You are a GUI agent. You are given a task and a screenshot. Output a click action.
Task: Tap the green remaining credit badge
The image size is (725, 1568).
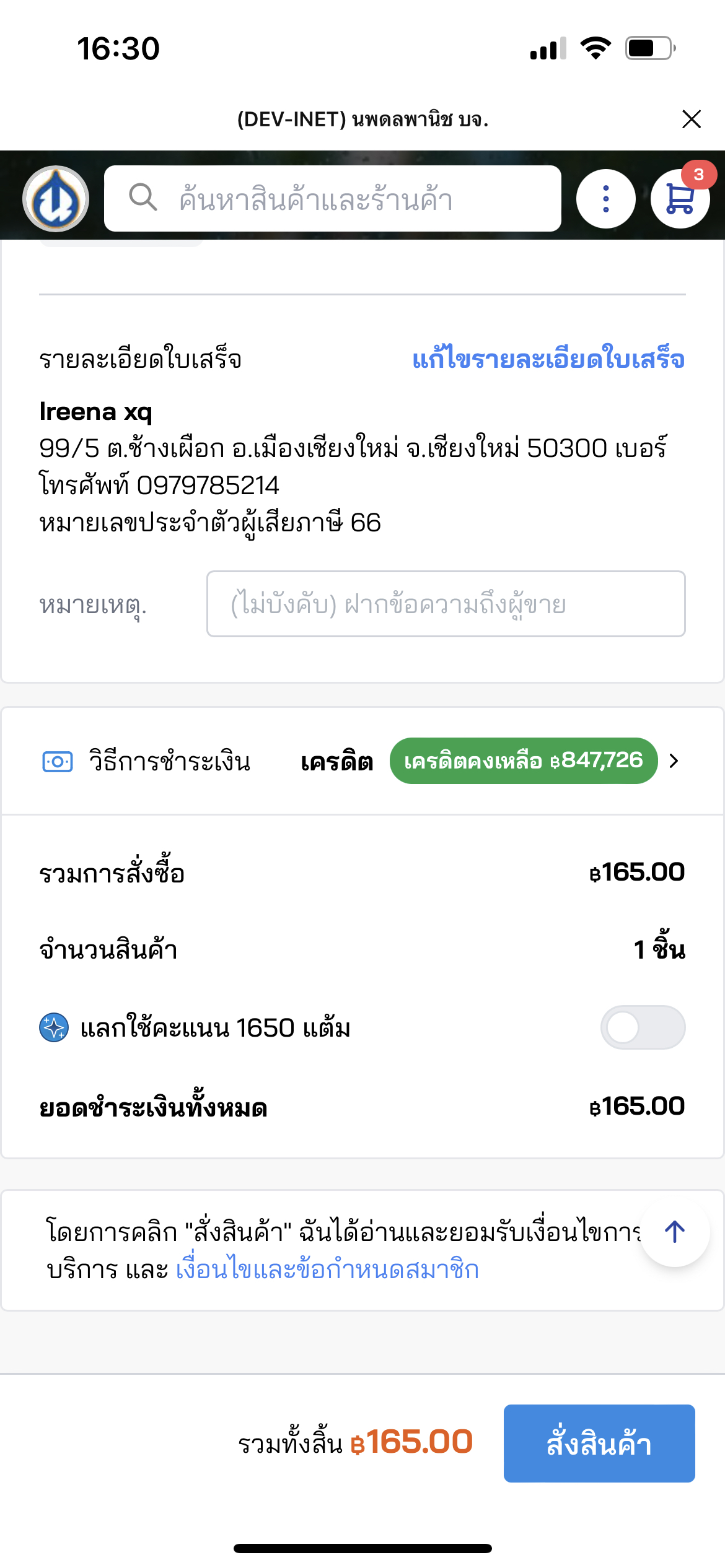point(523,761)
